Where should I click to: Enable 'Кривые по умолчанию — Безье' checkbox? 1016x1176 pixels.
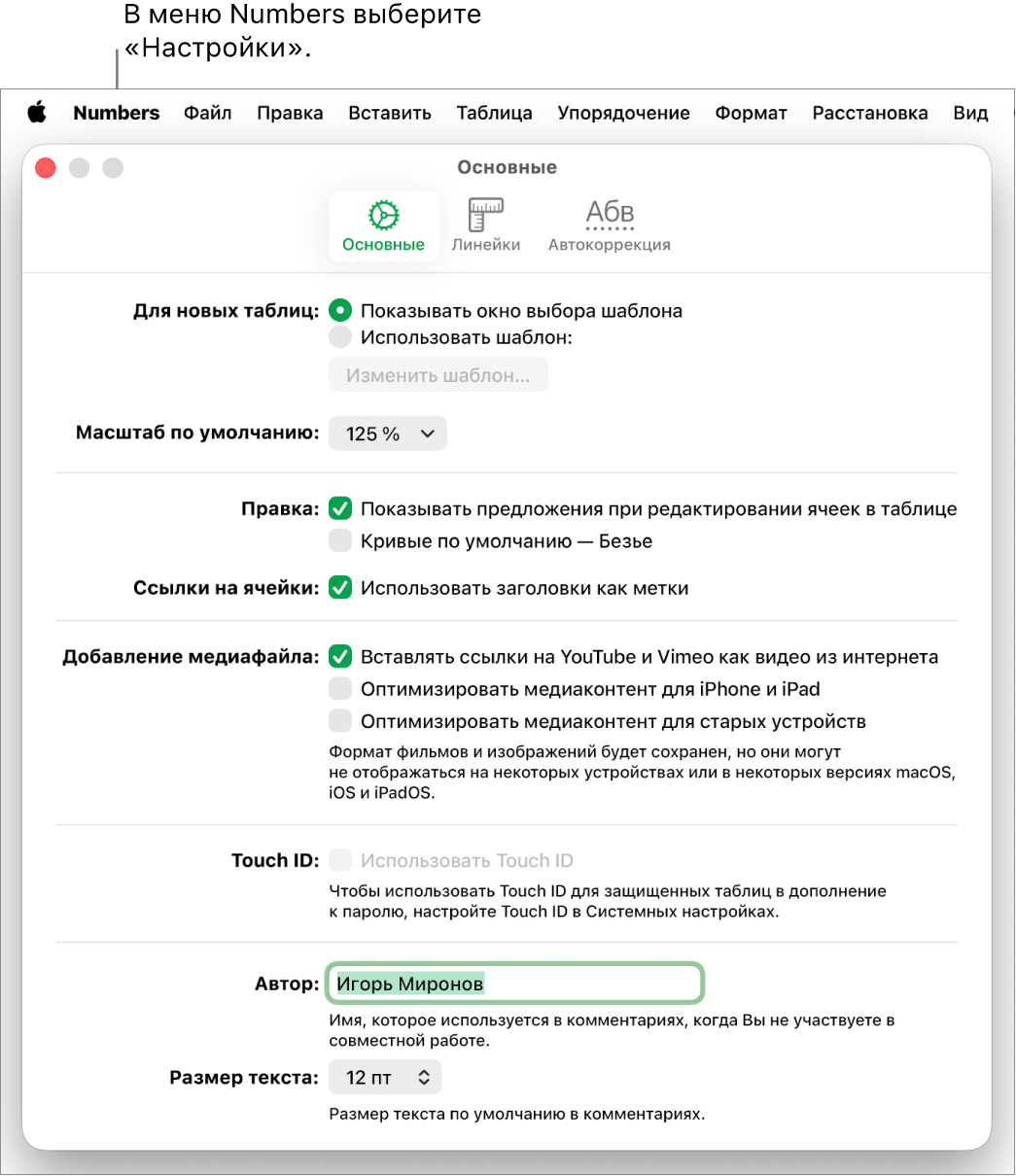pyautogui.click(x=339, y=540)
